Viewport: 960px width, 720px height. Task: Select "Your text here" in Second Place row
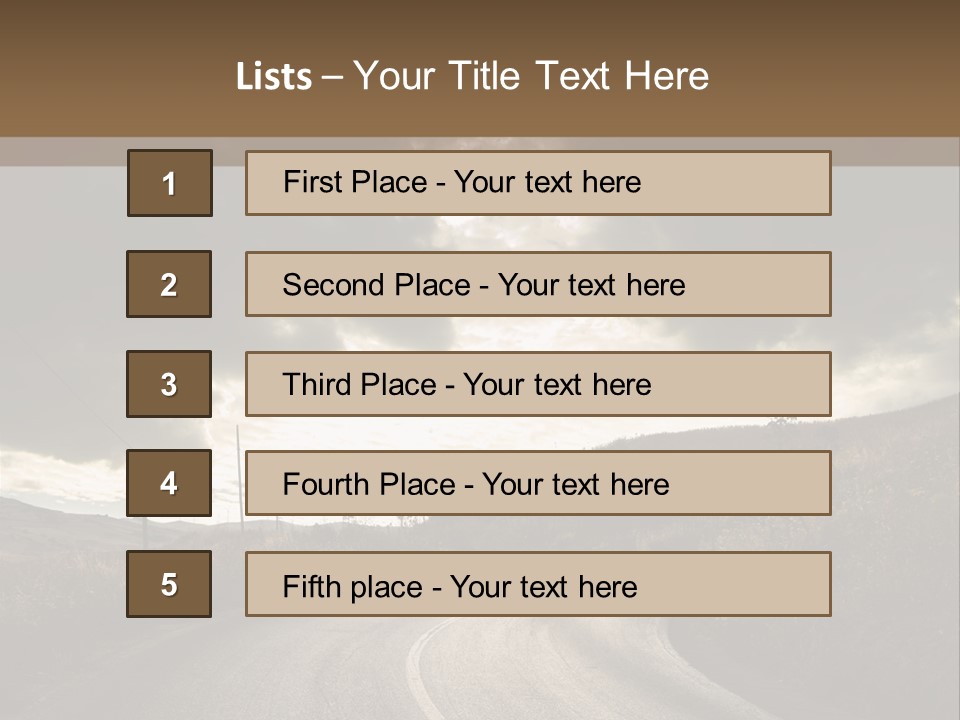[591, 285]
